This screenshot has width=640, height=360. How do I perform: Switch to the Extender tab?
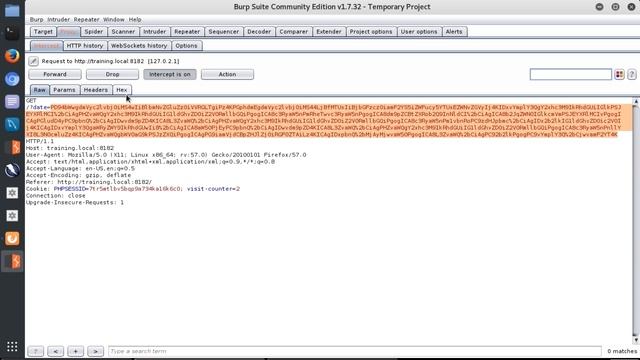point(329,32)
